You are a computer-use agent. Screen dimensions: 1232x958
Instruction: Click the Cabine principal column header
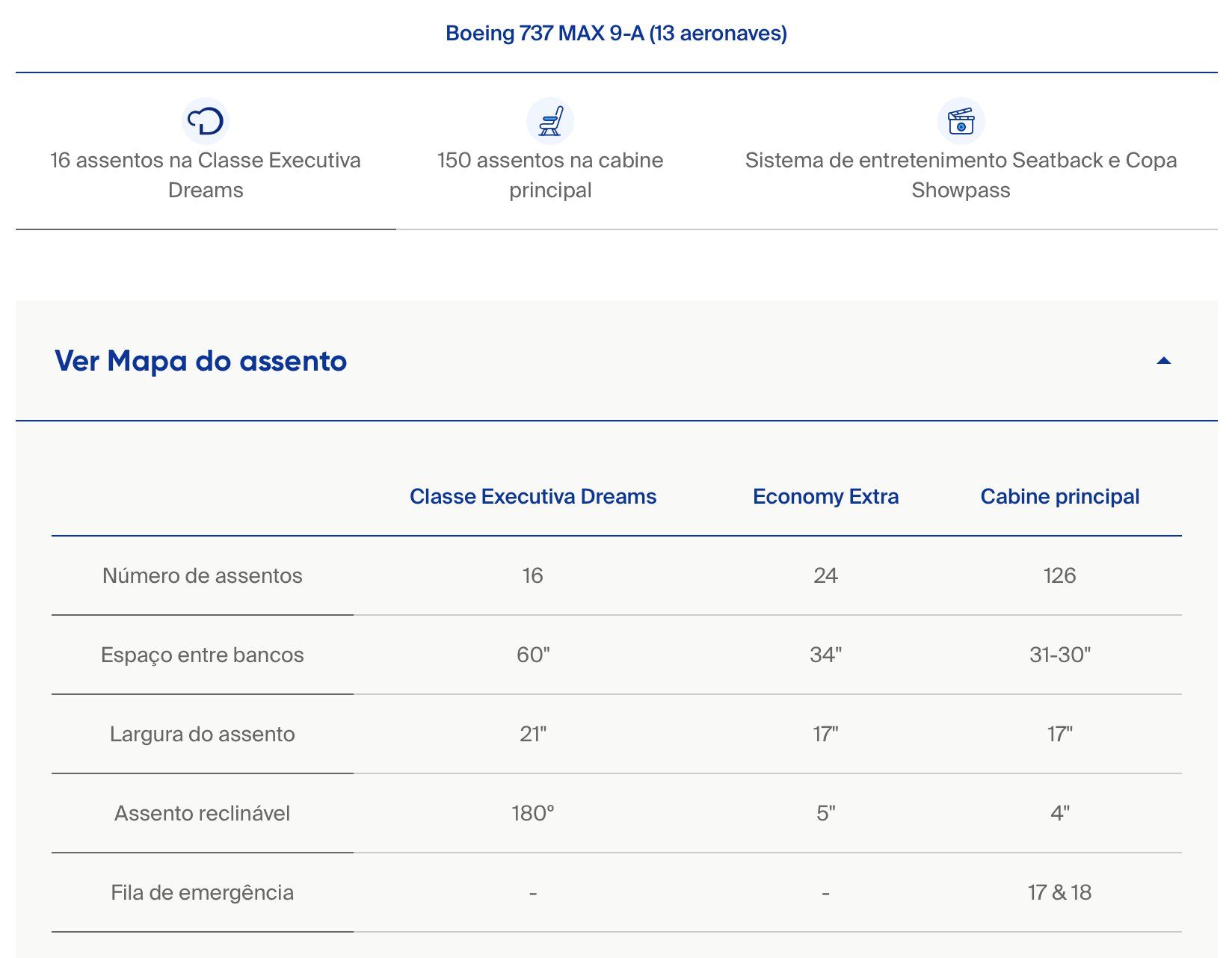click(1060, 497)
